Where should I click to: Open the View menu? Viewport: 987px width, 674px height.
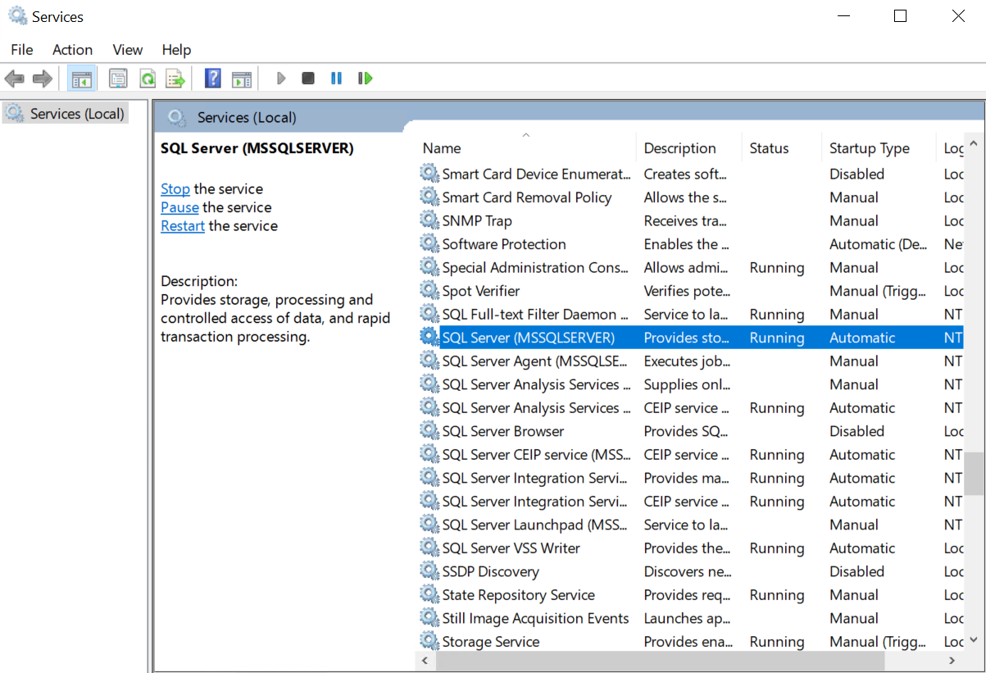127,50
